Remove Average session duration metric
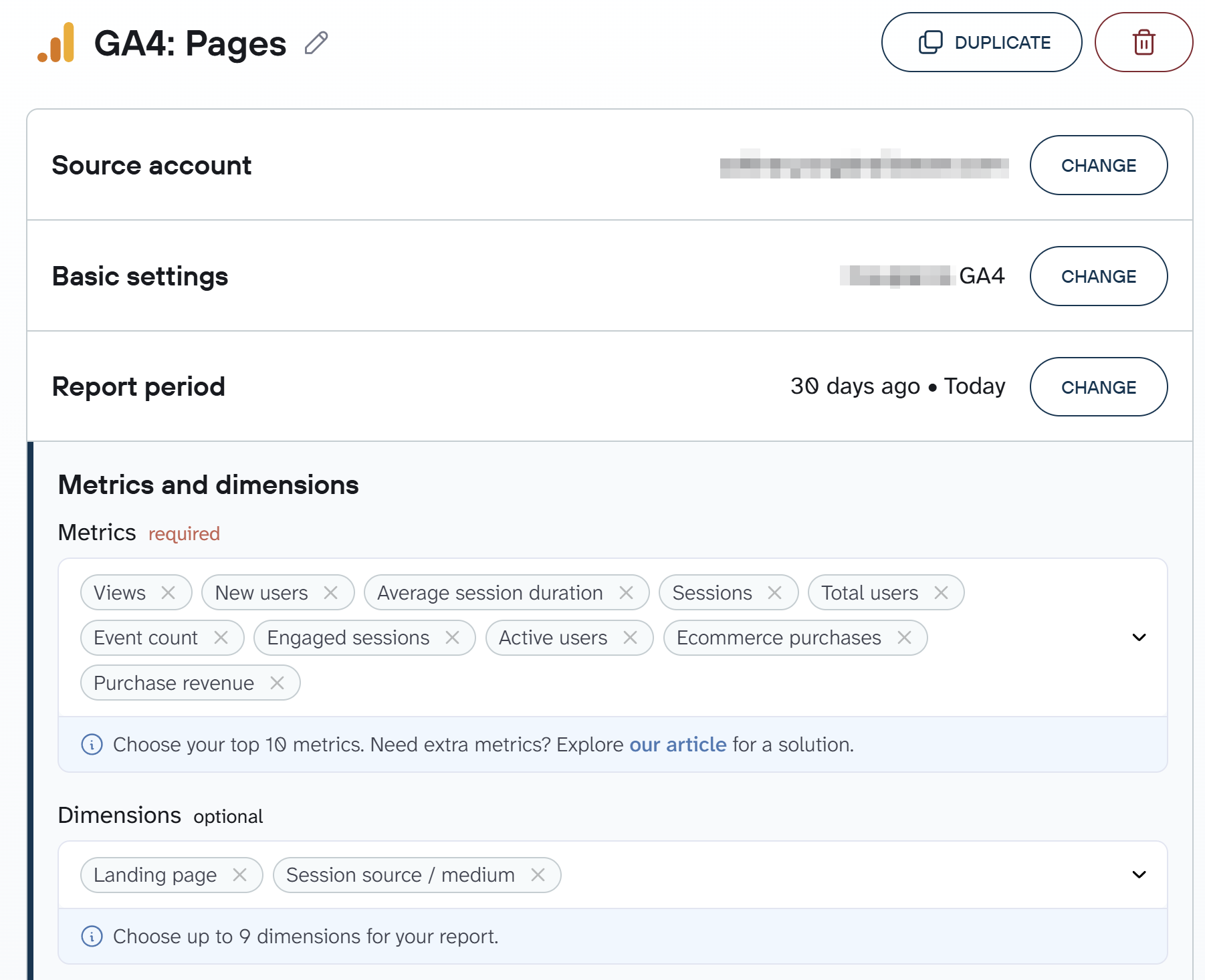 (626, 593)
